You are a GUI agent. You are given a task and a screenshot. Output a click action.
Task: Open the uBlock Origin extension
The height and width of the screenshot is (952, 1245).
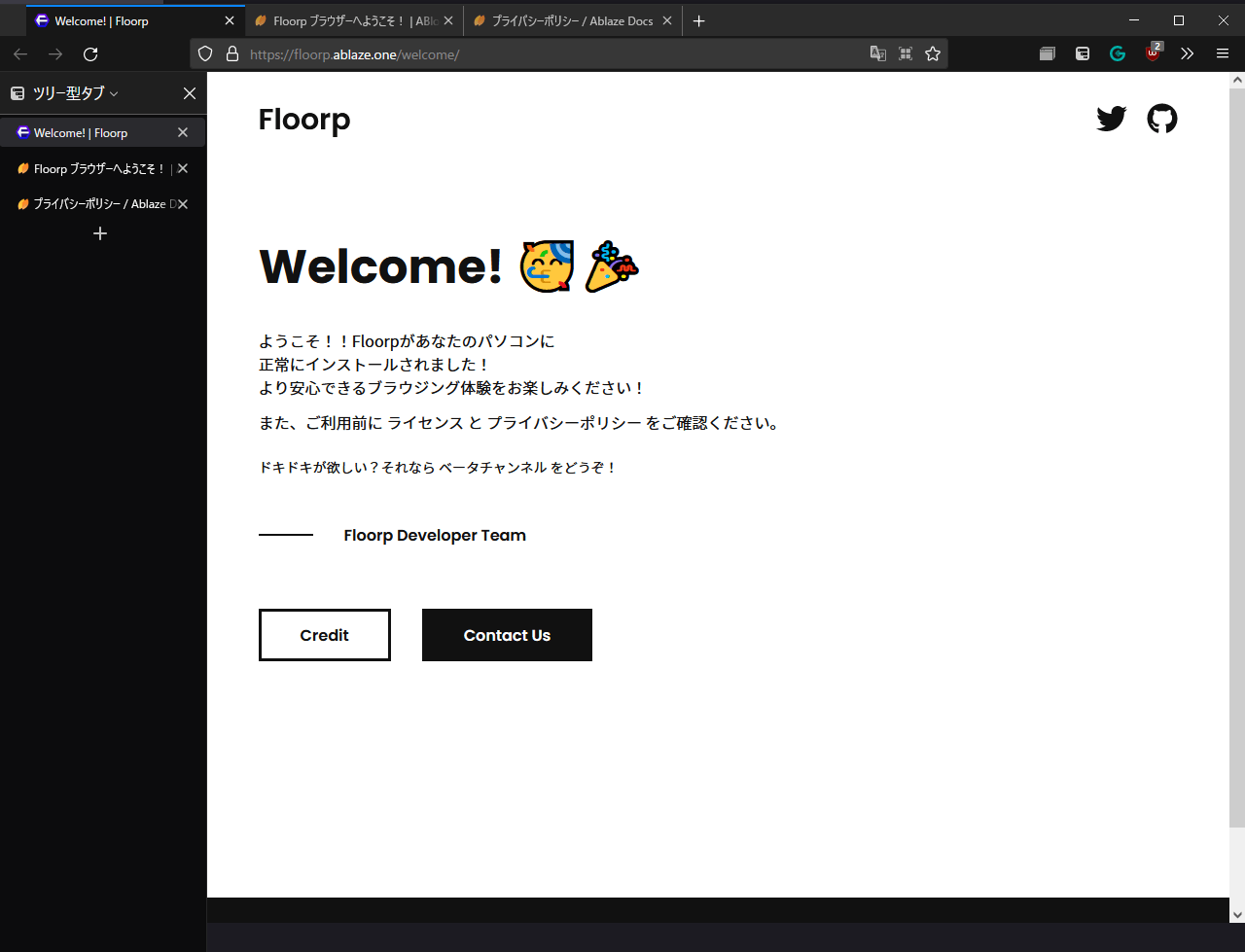point(1154,53)
